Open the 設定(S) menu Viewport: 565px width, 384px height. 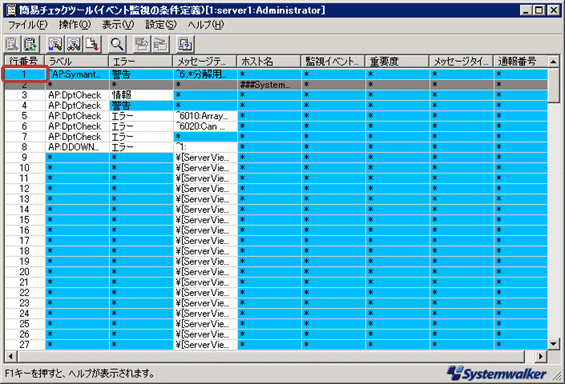161,25
